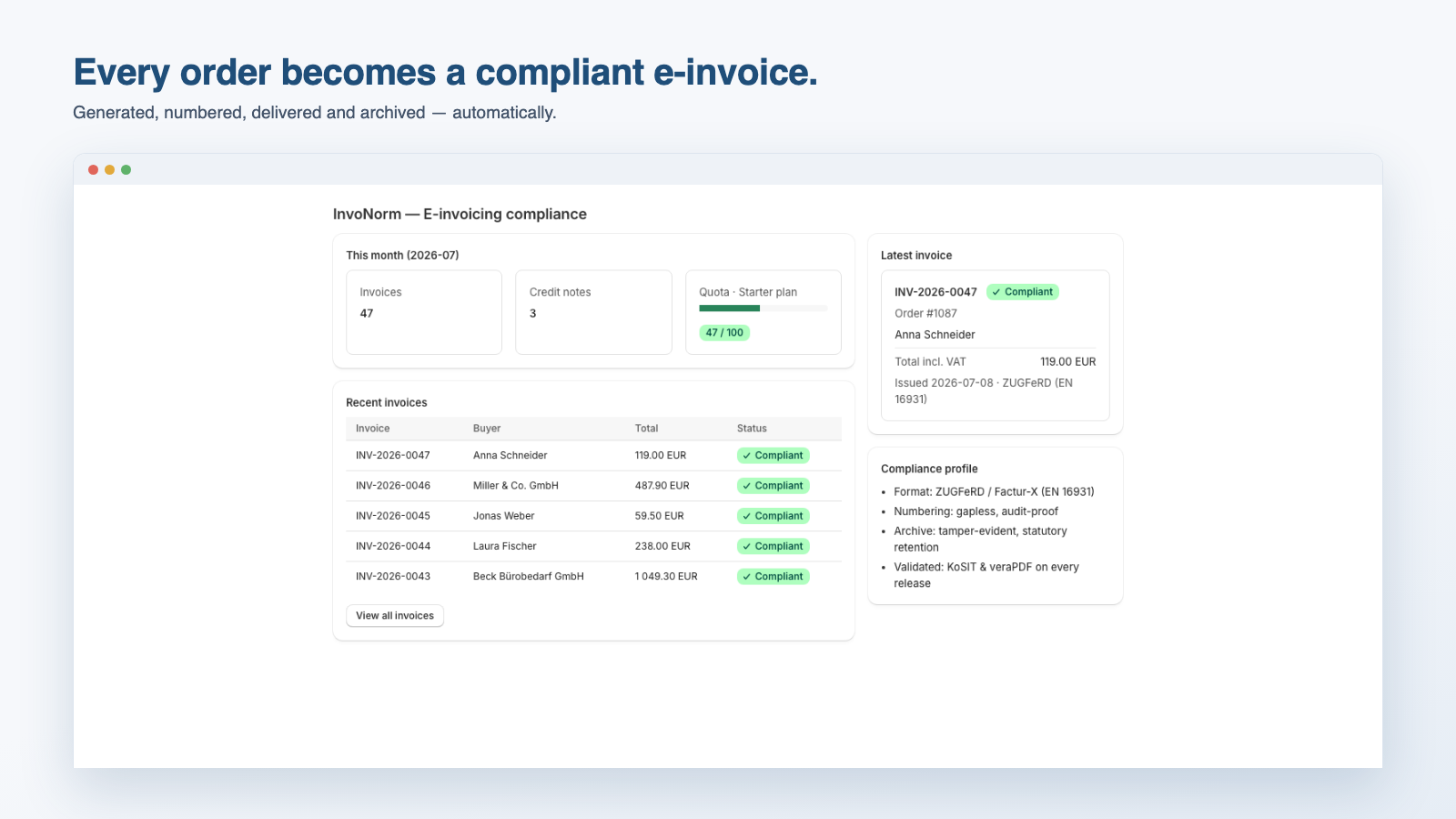Click Order #1087 in latest invoice

[x=925, y=314]
